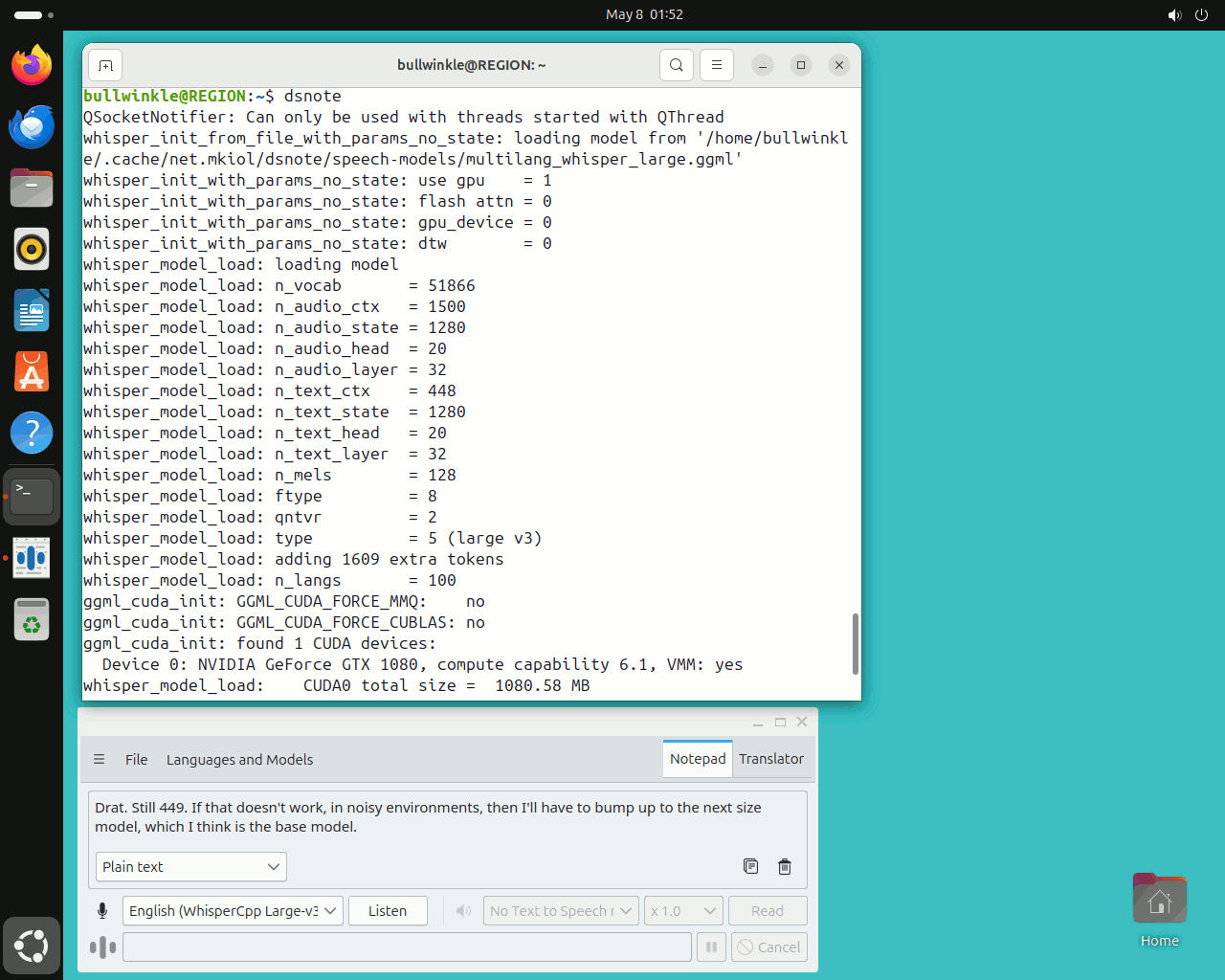Open the x 1.0 speech speed dropdown

click(x=683, y=910)
